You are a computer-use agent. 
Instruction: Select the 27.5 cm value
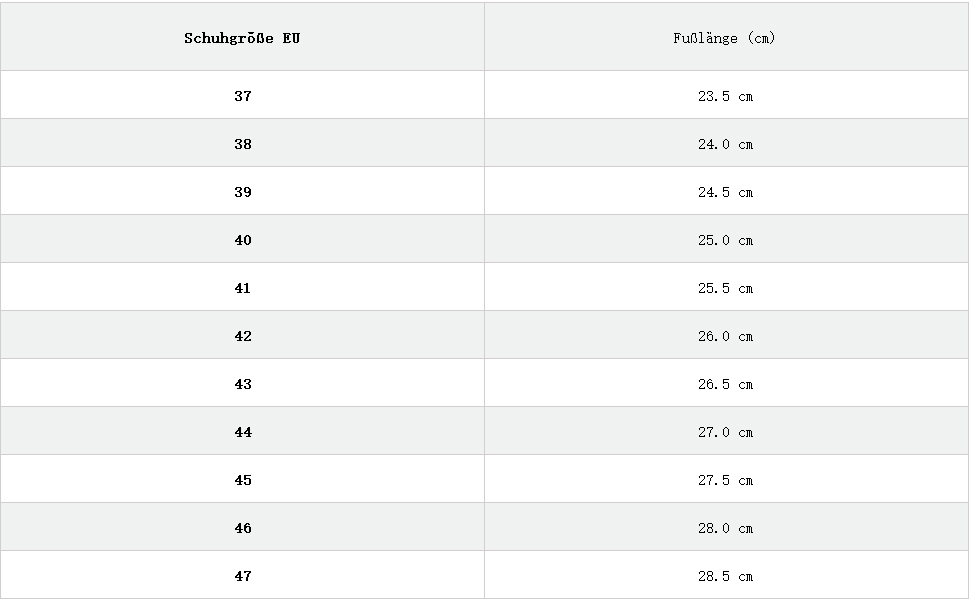click(725, 480)
